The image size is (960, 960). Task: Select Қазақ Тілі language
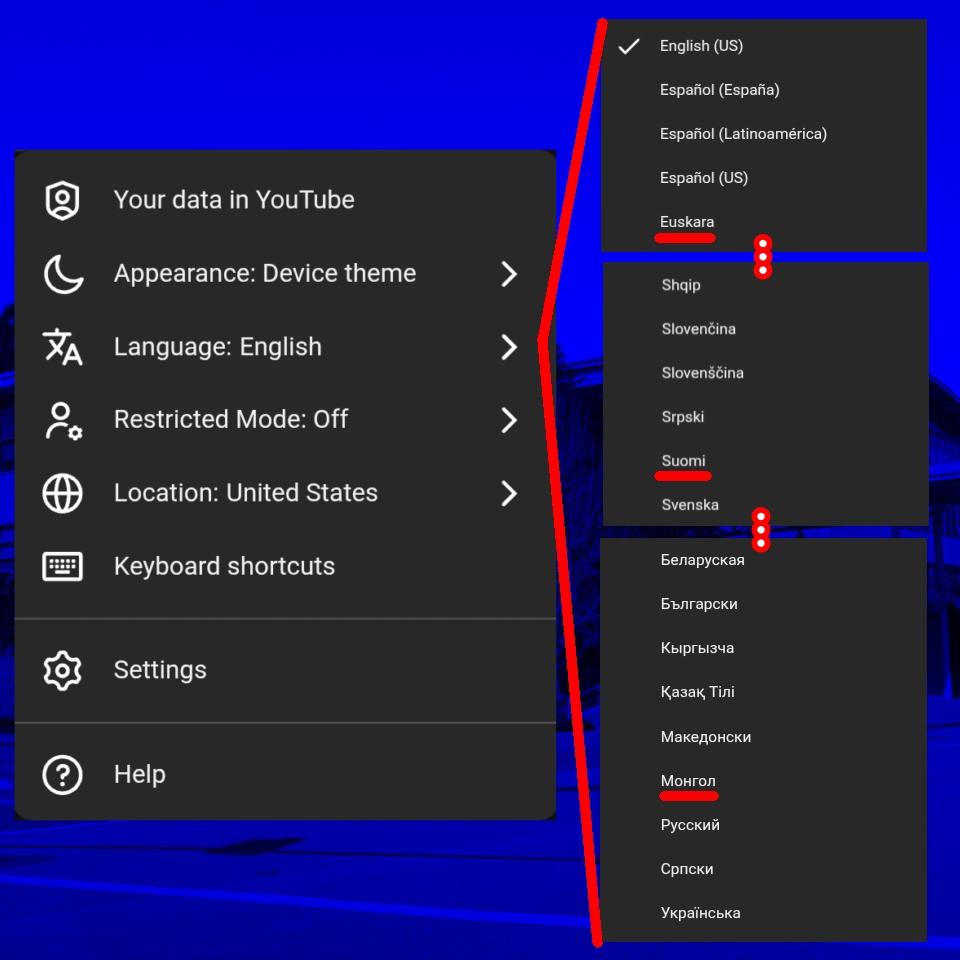pyautogui.click(x=764, y=692)
